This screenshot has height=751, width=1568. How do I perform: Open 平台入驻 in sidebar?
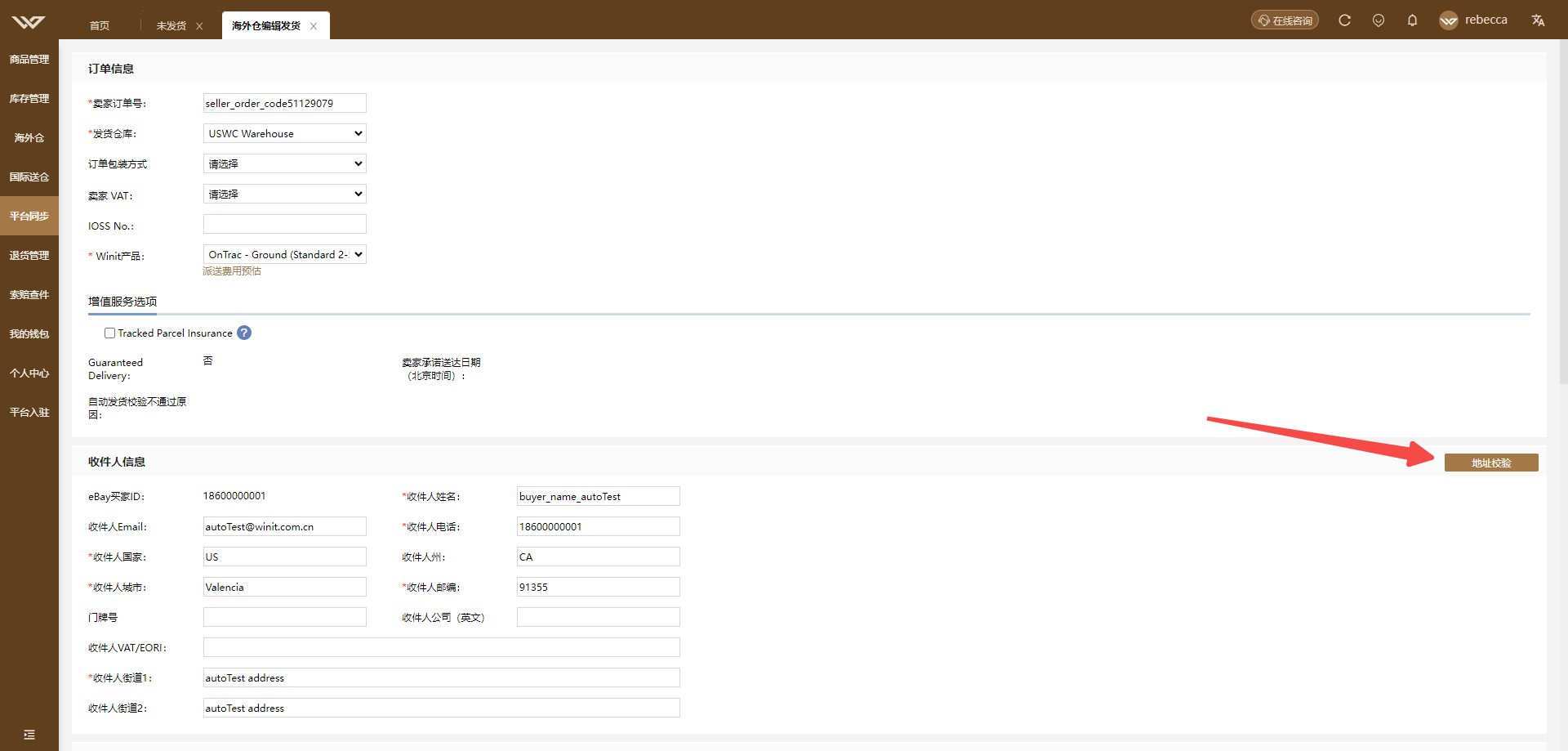(x=29, y=412)
